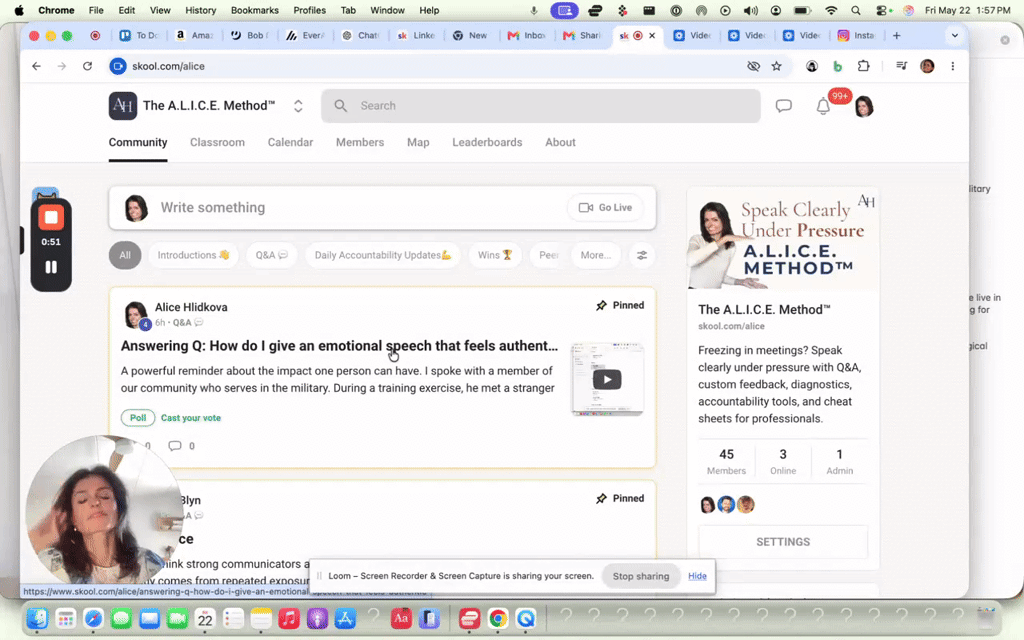Open the Music app in the dock
The width and height of the screenshot is (1024, 640).
pos(289,618)
